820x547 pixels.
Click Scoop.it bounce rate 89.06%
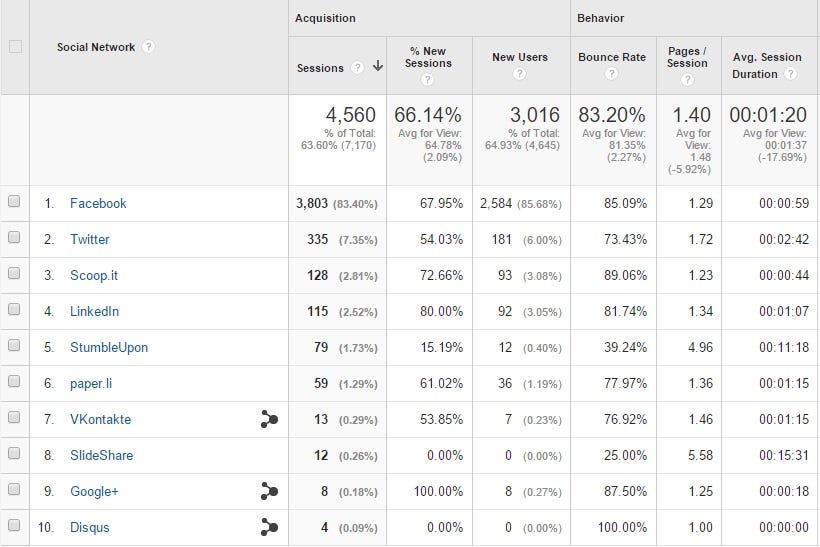tap(625, 276)
